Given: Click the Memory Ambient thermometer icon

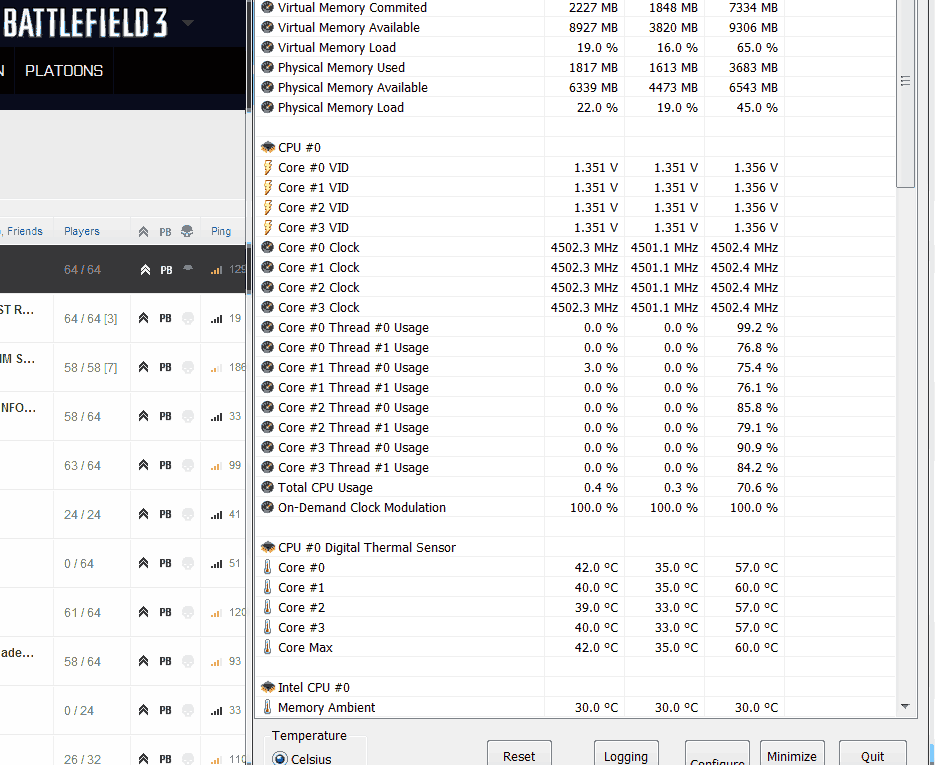Looking at the screenshot, I should [268, 707].
